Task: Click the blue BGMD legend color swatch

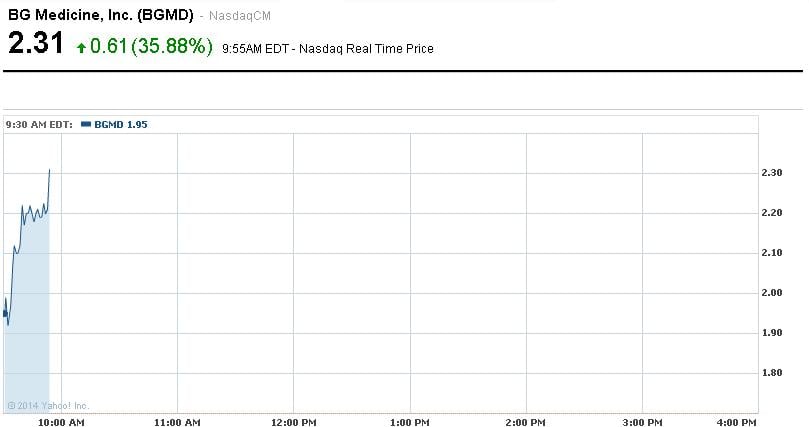Action: [85, 124]
